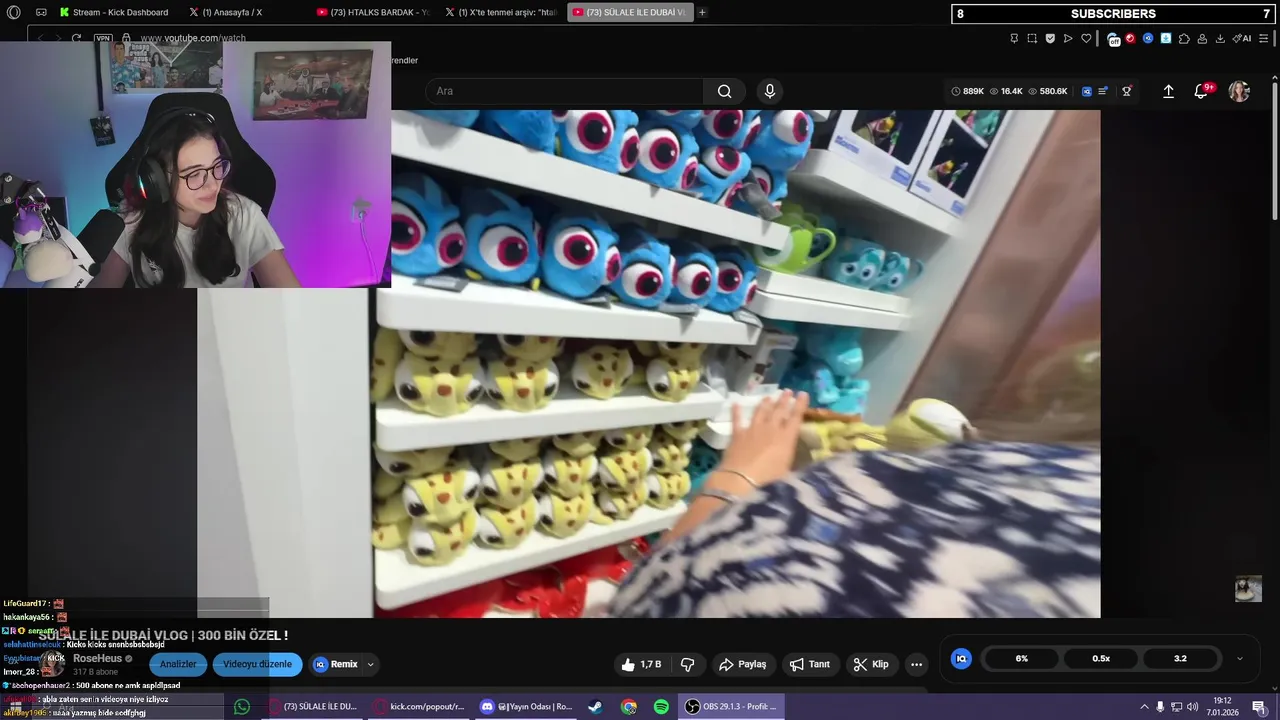The height and width of the screenshot is (720, 1280).
Task: Open a new browser tab
Action: point(702,12)
